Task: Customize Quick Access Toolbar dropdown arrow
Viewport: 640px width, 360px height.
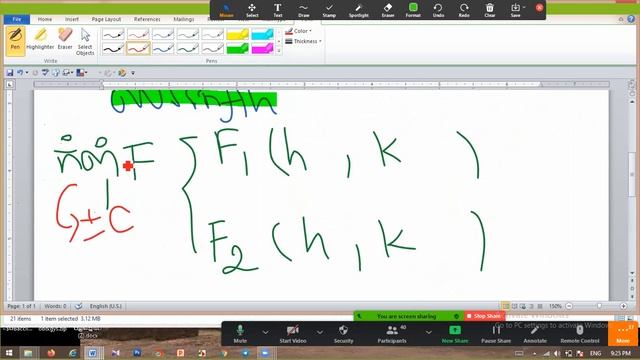Action: (x=133, y=73)
